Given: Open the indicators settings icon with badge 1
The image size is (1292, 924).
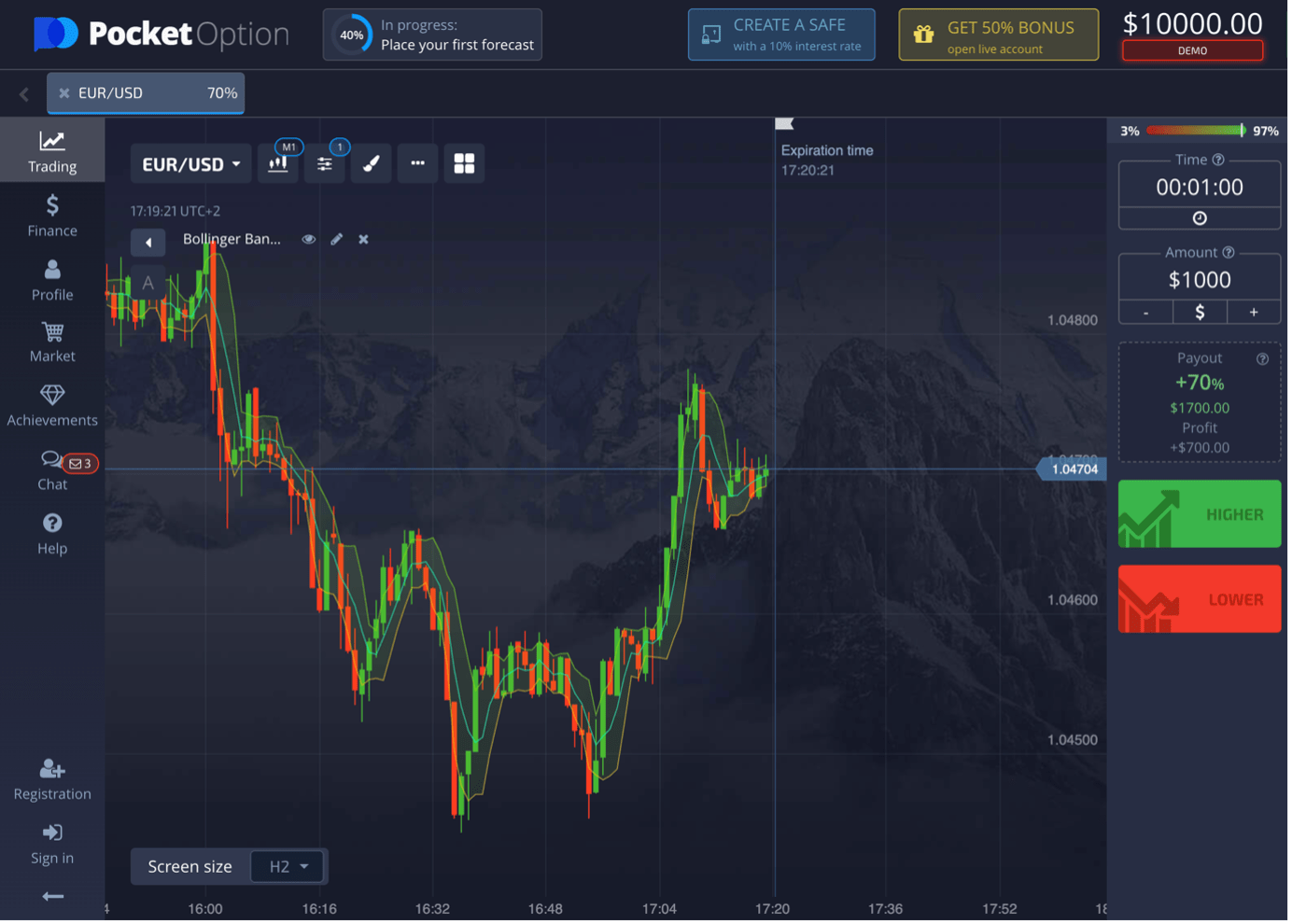Looking at the screenshot, I should pos(324,163).
